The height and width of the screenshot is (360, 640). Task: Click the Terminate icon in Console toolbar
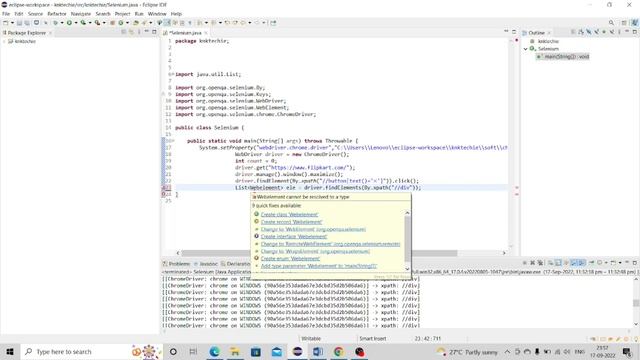click(525, 263)
